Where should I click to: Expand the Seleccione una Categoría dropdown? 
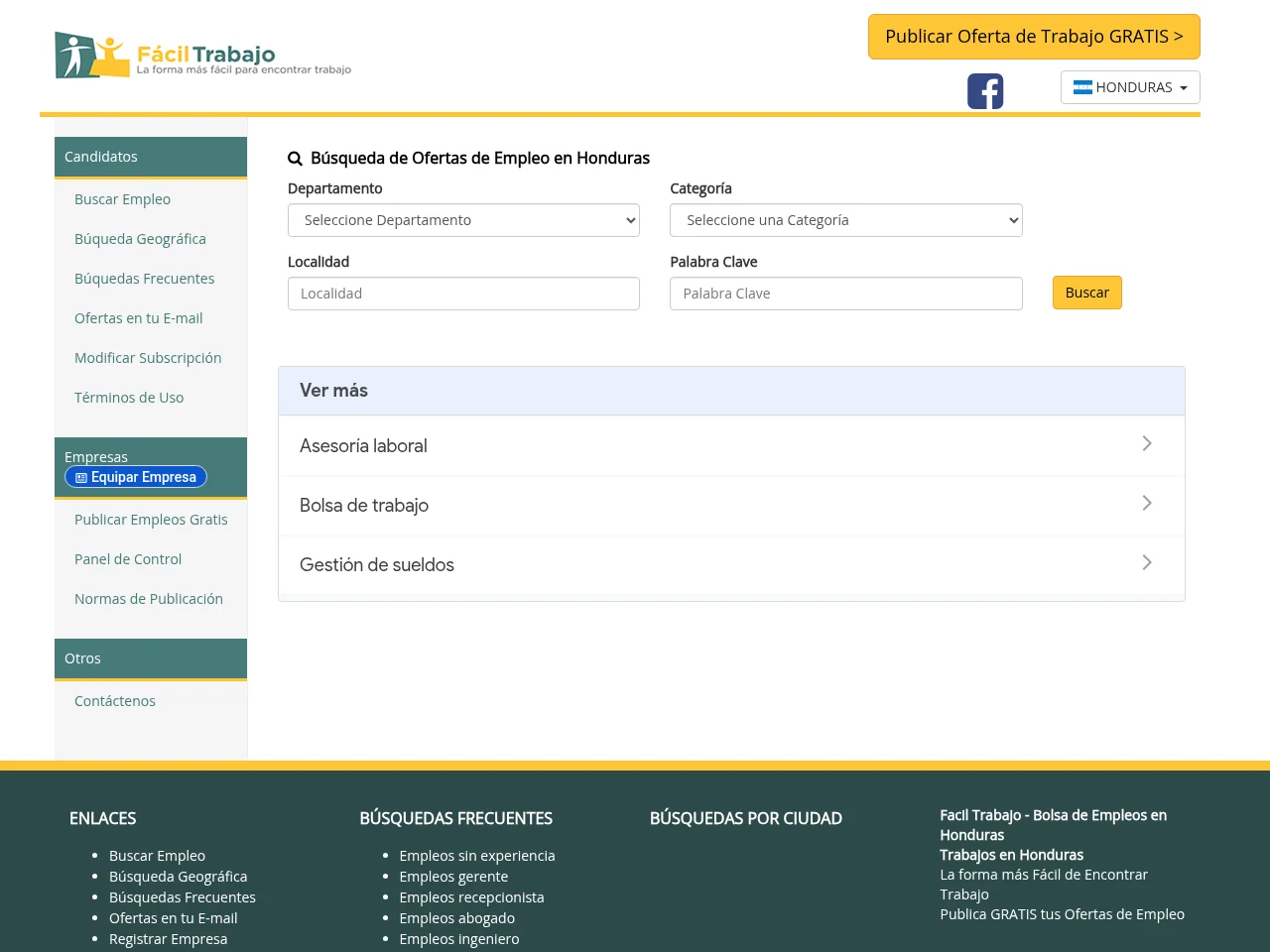846,220
